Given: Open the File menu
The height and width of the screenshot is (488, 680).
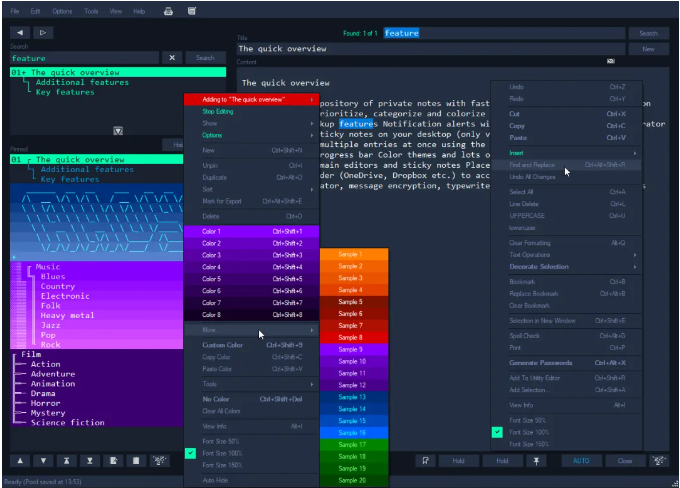Looking at the screenshot, I should point(15,11).
